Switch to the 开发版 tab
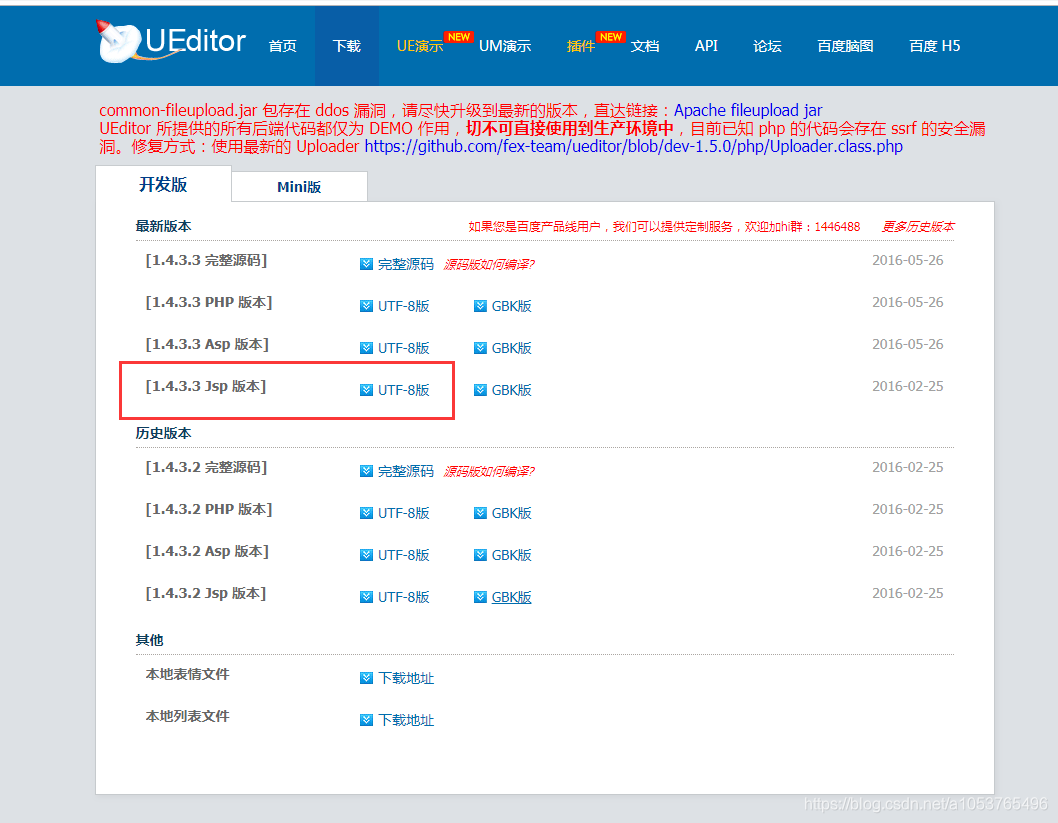The height and width of the screenshot is (823, 1058). [x=163, y=186]
